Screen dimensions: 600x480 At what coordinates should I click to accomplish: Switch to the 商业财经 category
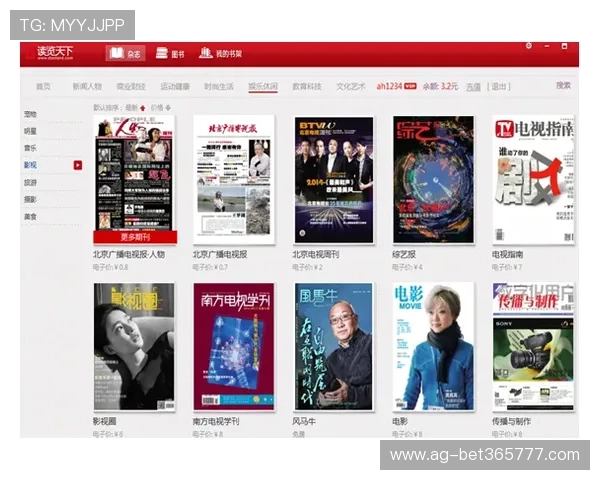coord(131,86)
